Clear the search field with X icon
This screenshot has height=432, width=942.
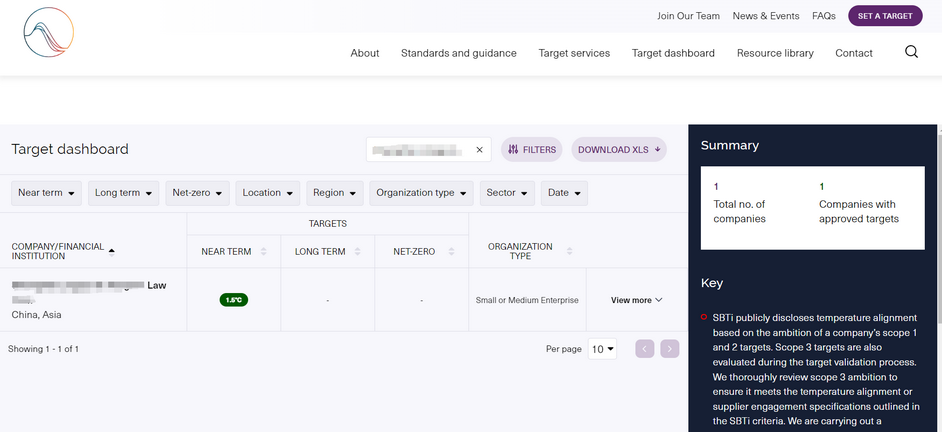479,150
